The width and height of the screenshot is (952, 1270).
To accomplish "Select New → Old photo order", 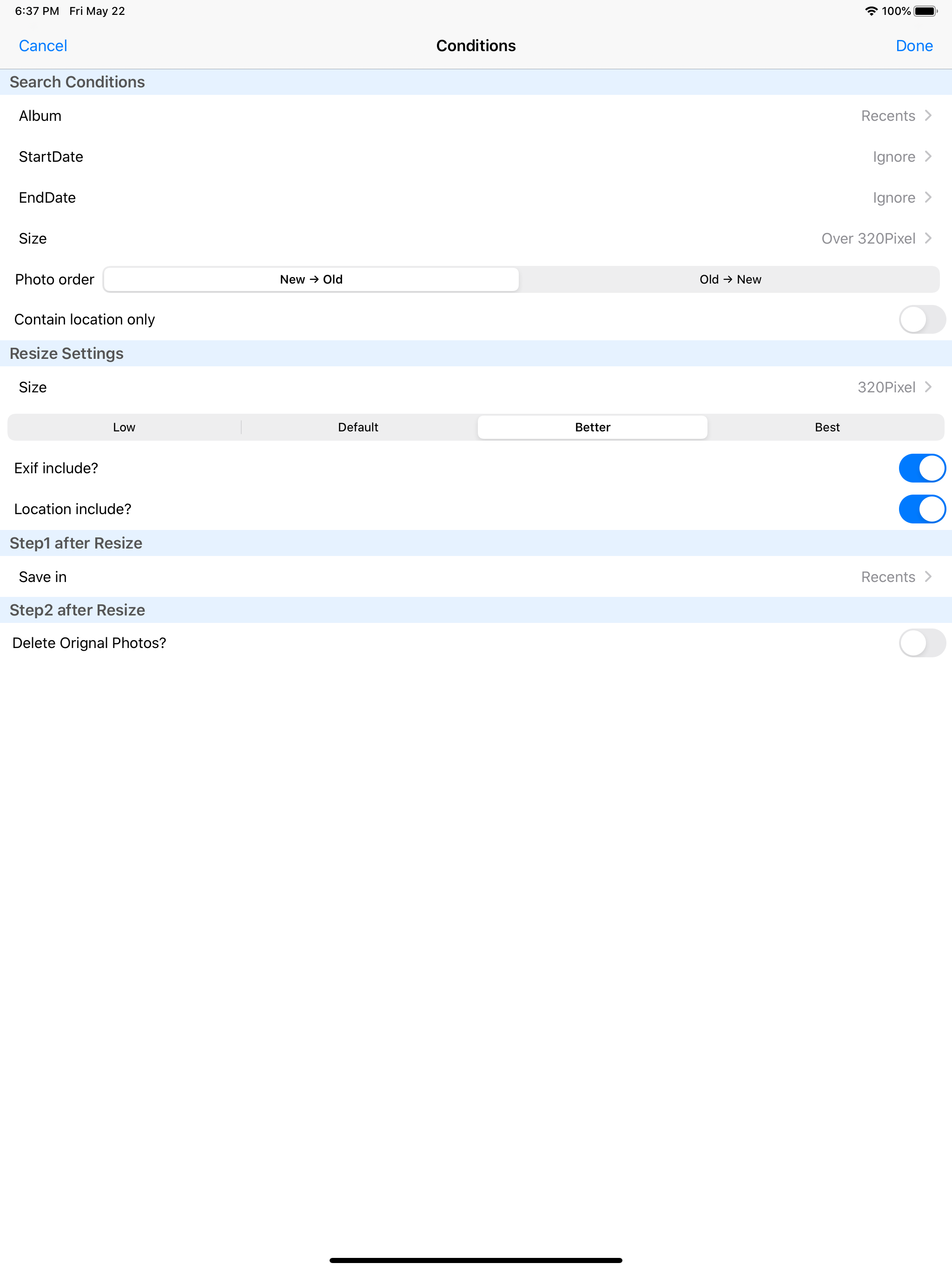I will tap(311, 279).
